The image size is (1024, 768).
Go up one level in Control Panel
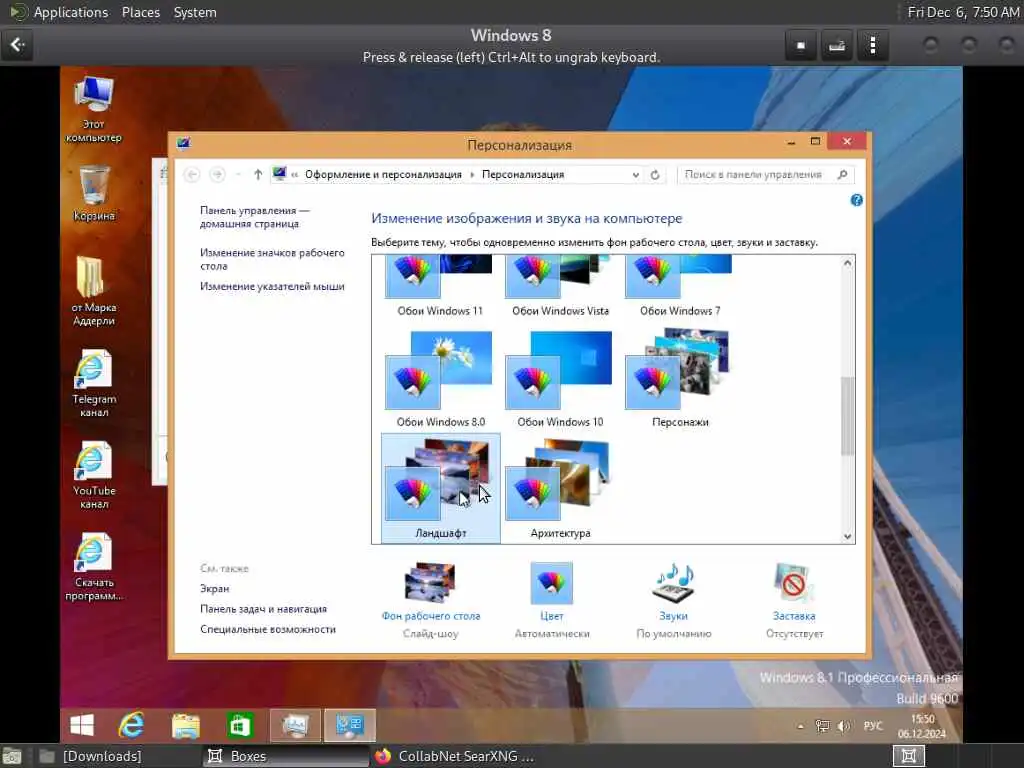click(258, 174)
